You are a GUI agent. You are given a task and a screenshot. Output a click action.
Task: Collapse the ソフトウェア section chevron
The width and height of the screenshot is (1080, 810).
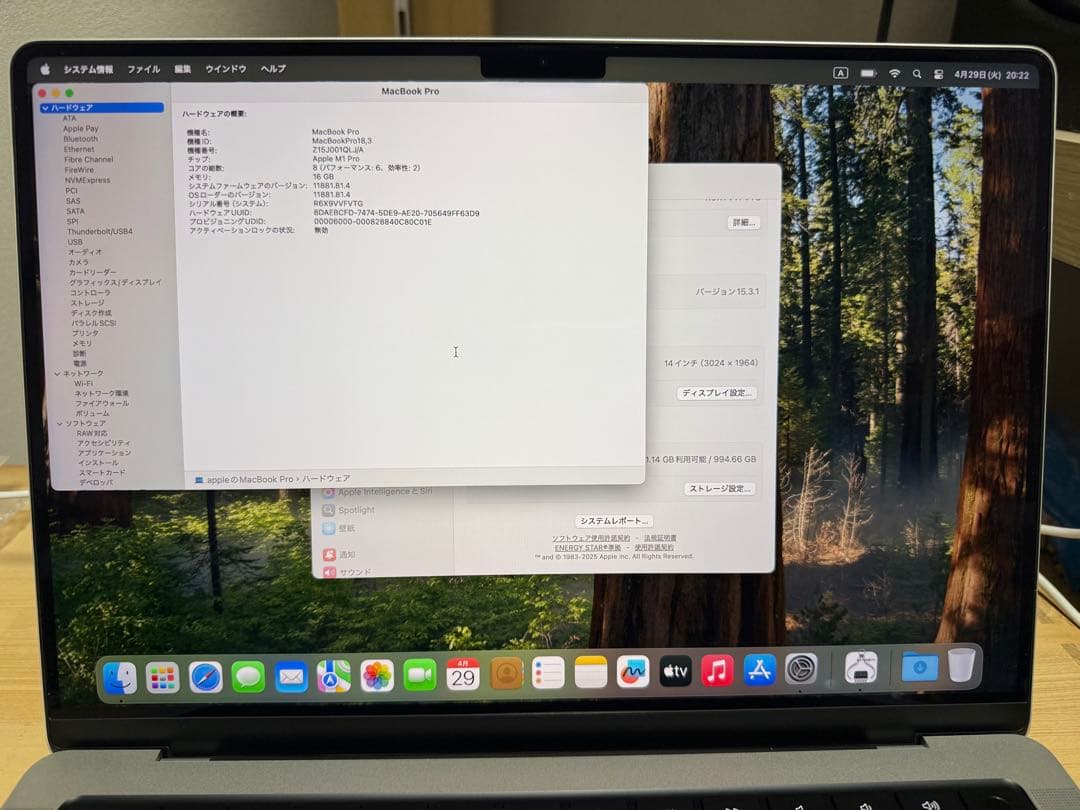59,424
